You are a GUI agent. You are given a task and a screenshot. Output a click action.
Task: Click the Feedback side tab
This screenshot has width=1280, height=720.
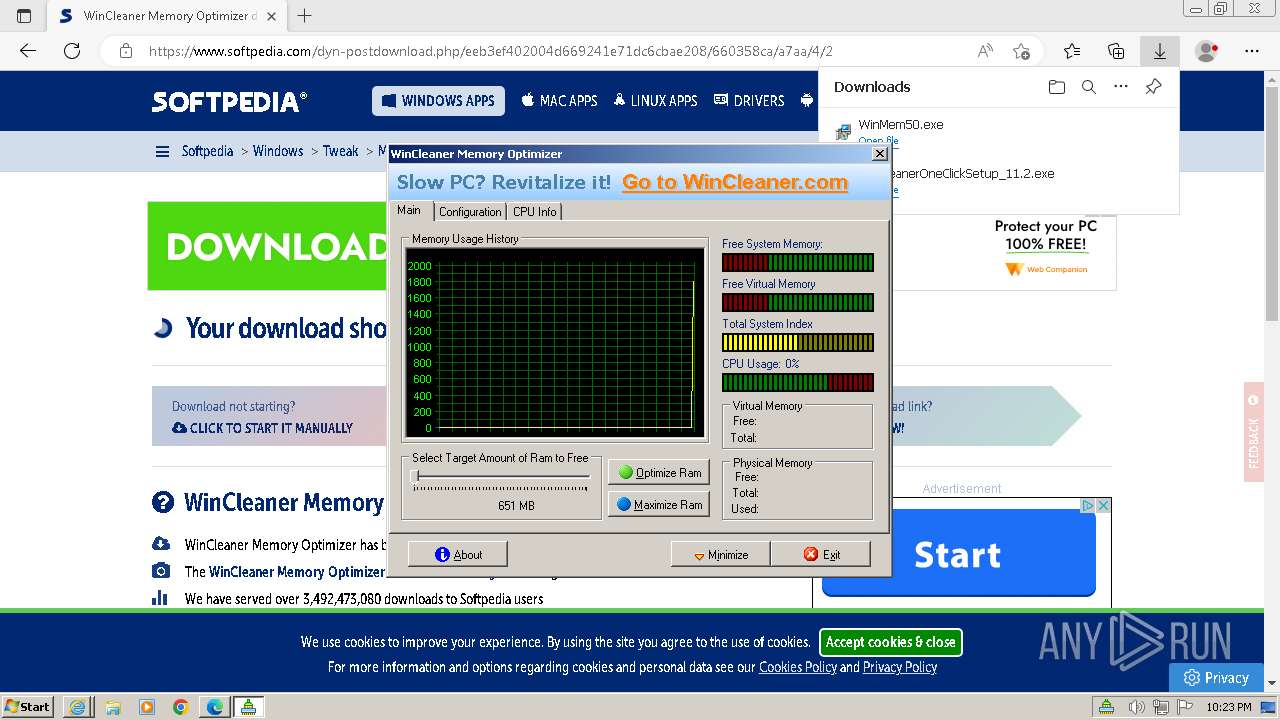pos(1254,432)
